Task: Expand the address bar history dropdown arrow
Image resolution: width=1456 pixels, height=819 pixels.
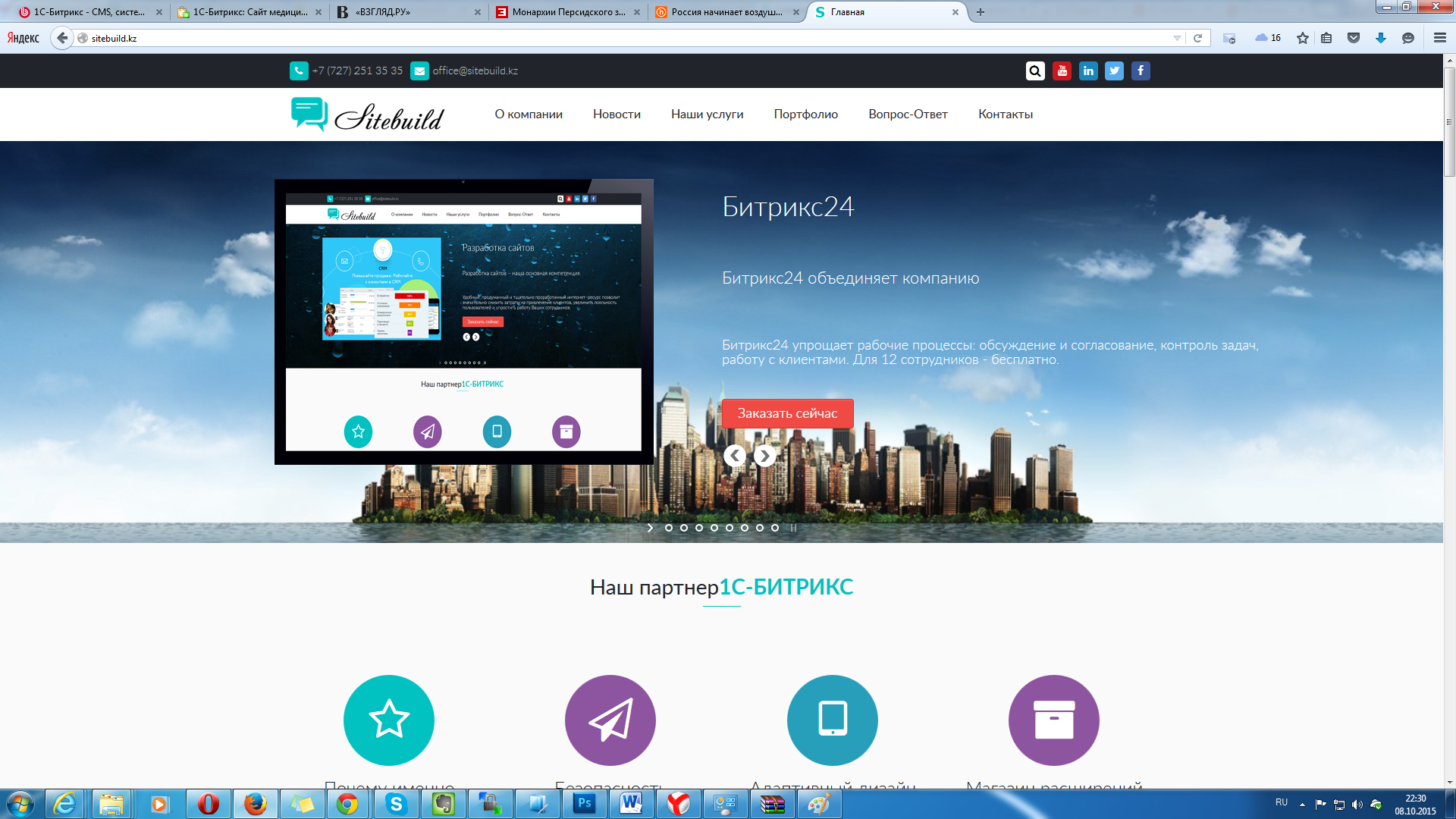Action: click(x=1177, y=38)
